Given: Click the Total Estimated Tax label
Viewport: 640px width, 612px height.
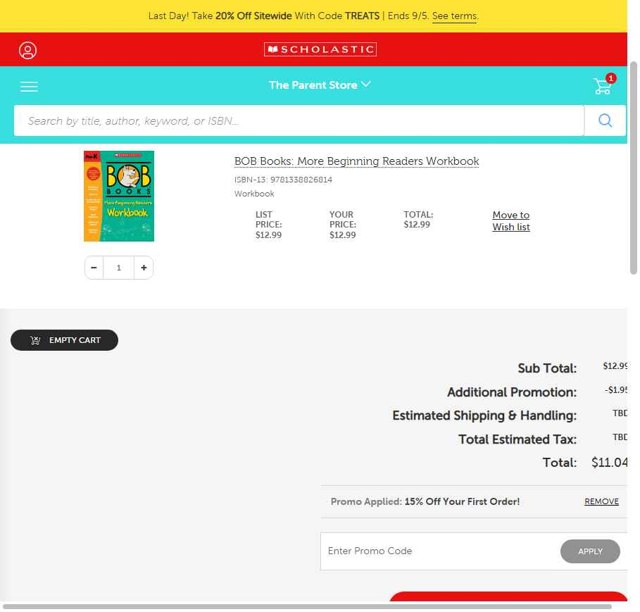Looking at the screenshot, I should (x=517, y=439).
